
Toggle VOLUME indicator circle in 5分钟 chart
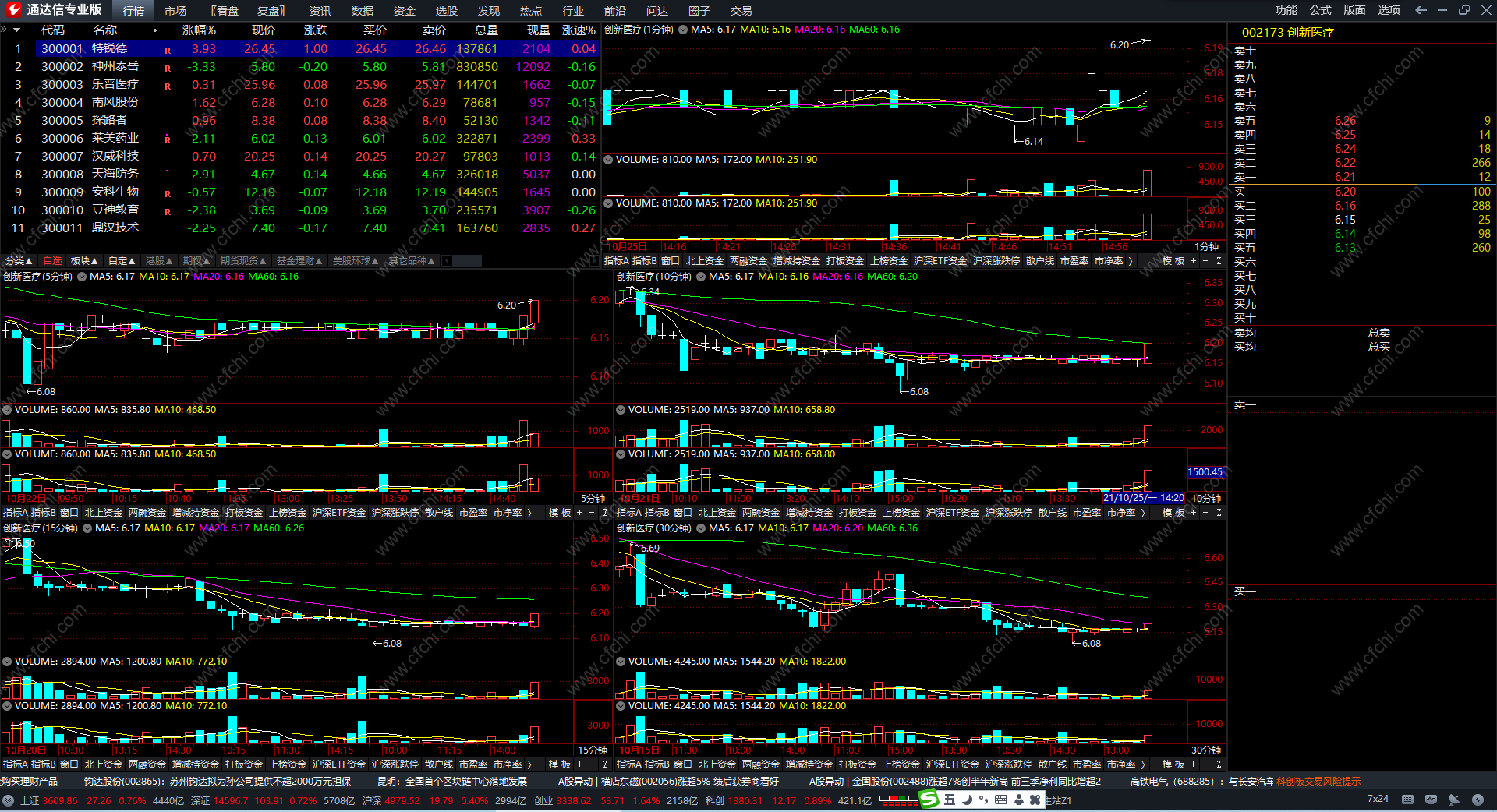tap(7, 410)
